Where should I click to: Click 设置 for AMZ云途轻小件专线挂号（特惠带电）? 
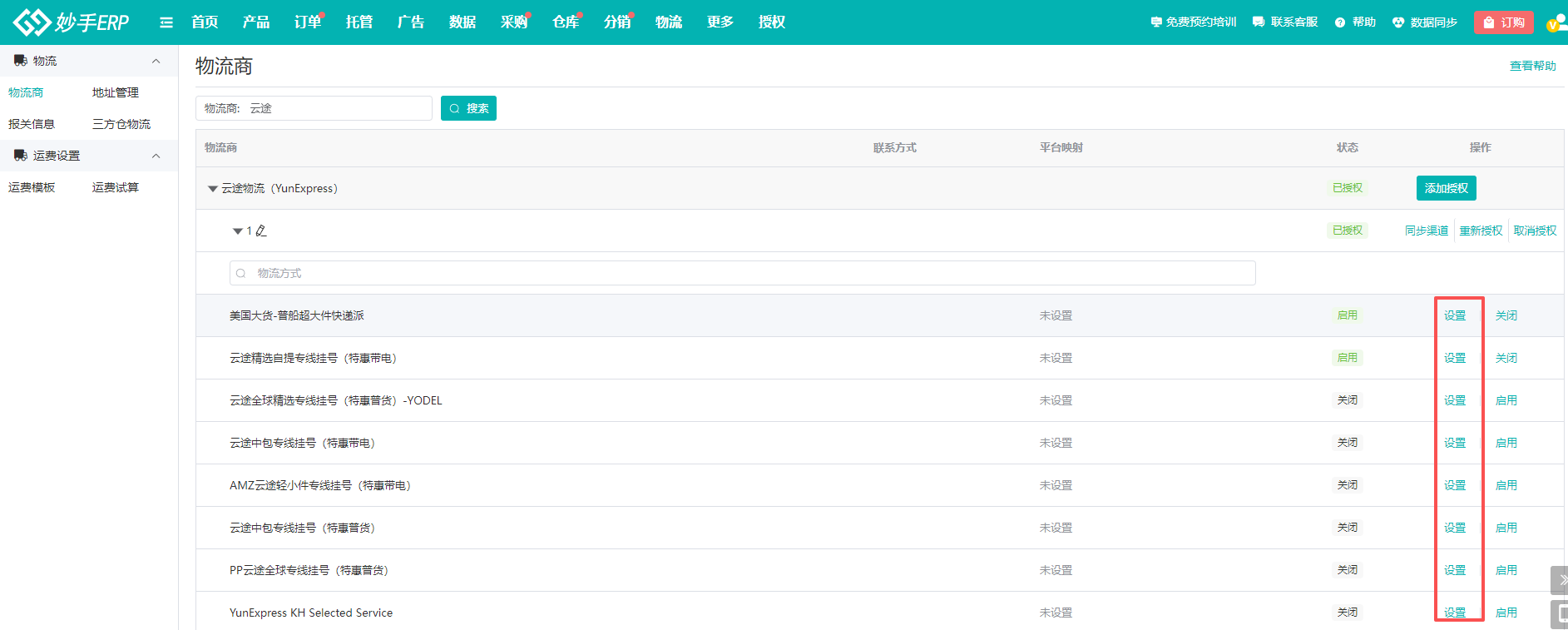[x=1455, y=485]
